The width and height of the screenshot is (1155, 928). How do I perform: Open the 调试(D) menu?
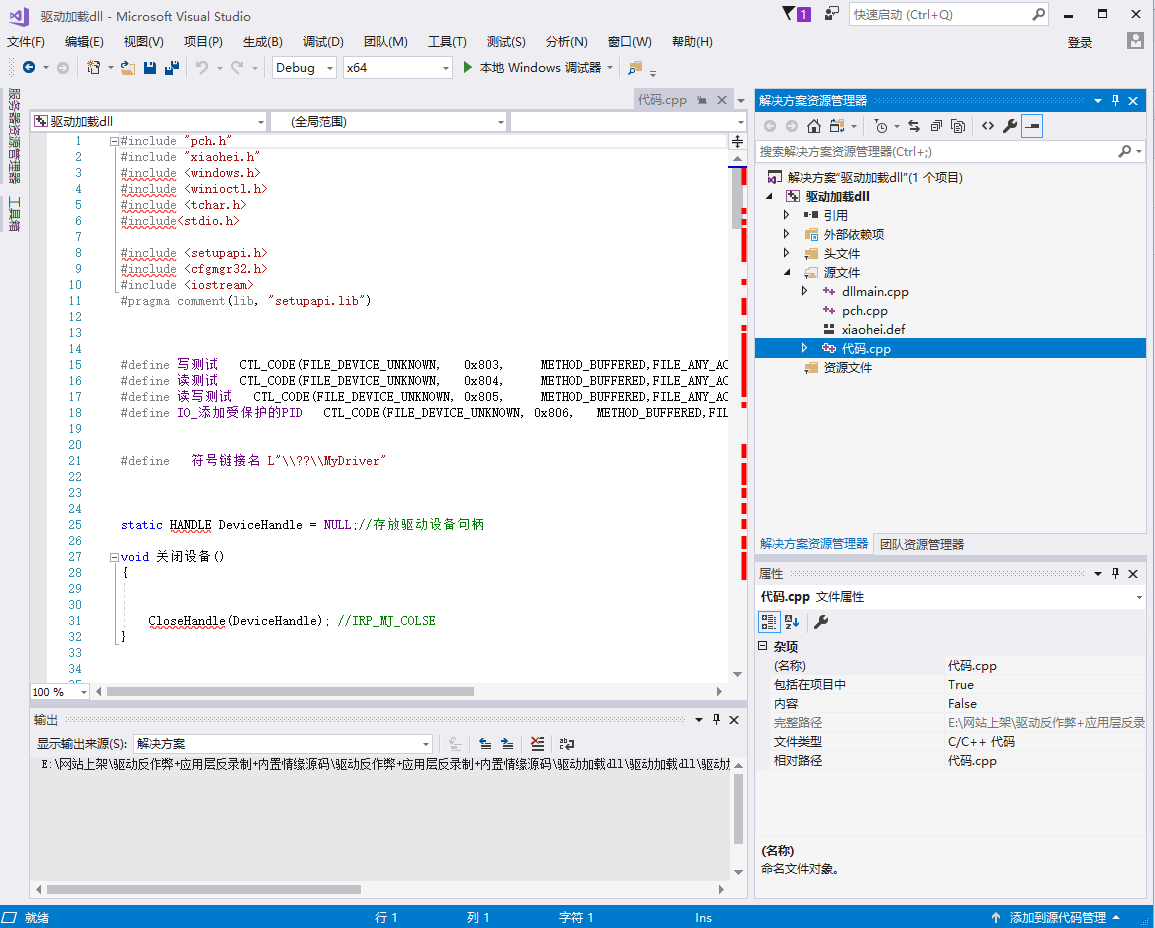pyautogui.click(x=323, y=42)
